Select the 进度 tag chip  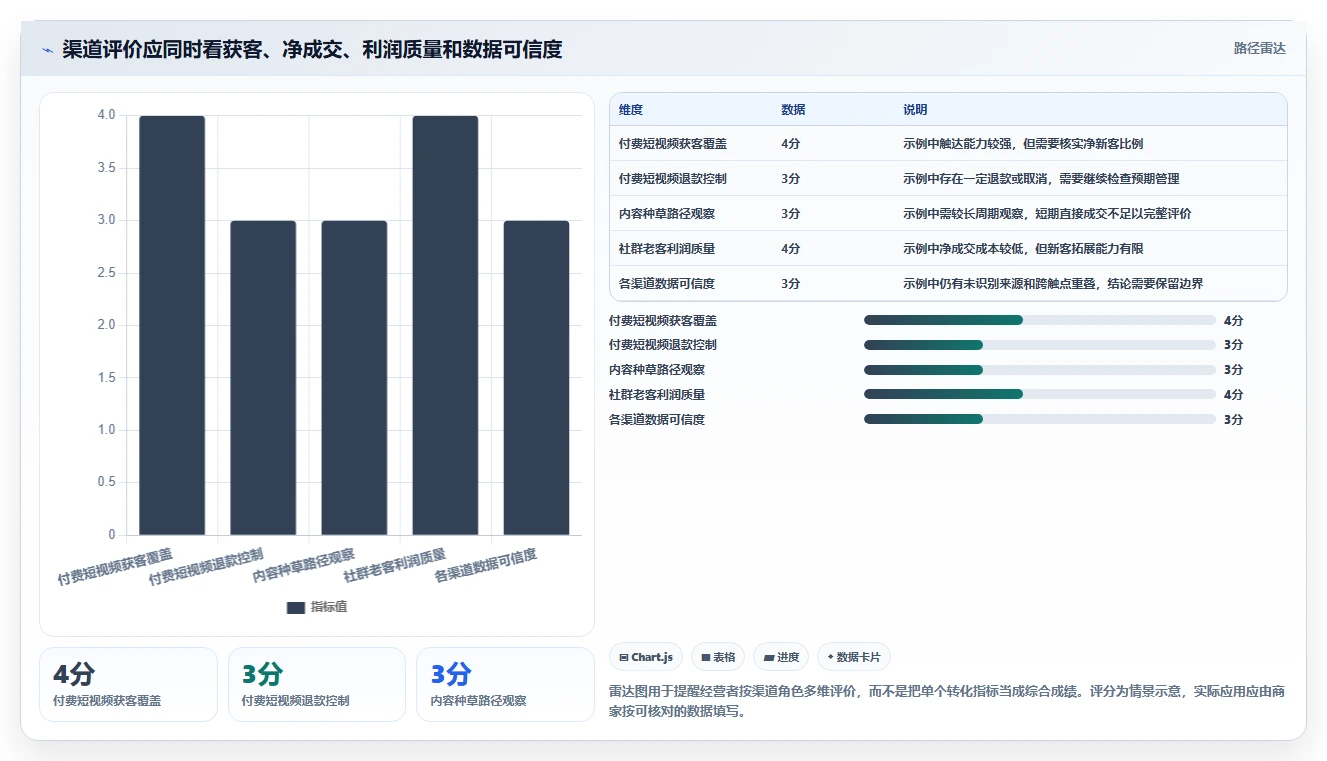(x=781, y=657)
